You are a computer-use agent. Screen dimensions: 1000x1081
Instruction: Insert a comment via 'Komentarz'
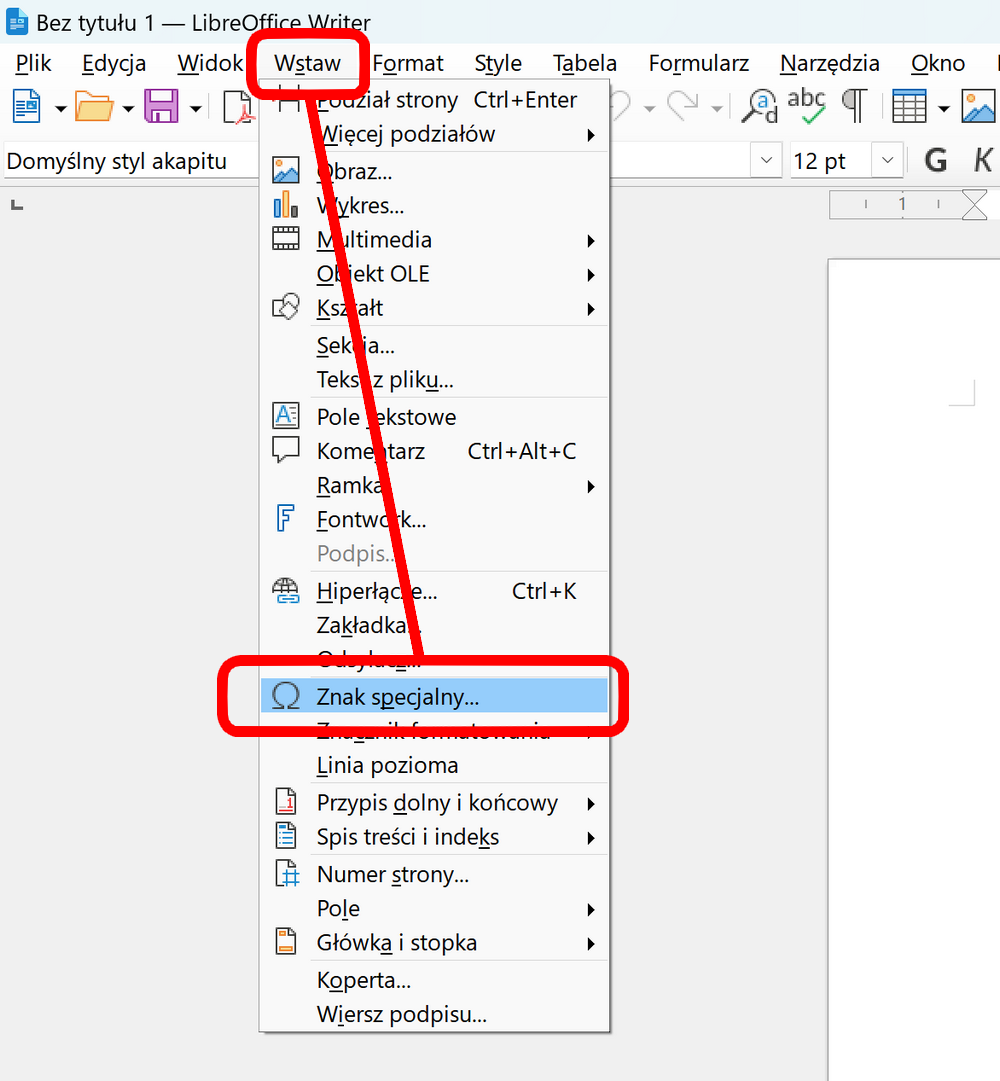tap(434, 452)
